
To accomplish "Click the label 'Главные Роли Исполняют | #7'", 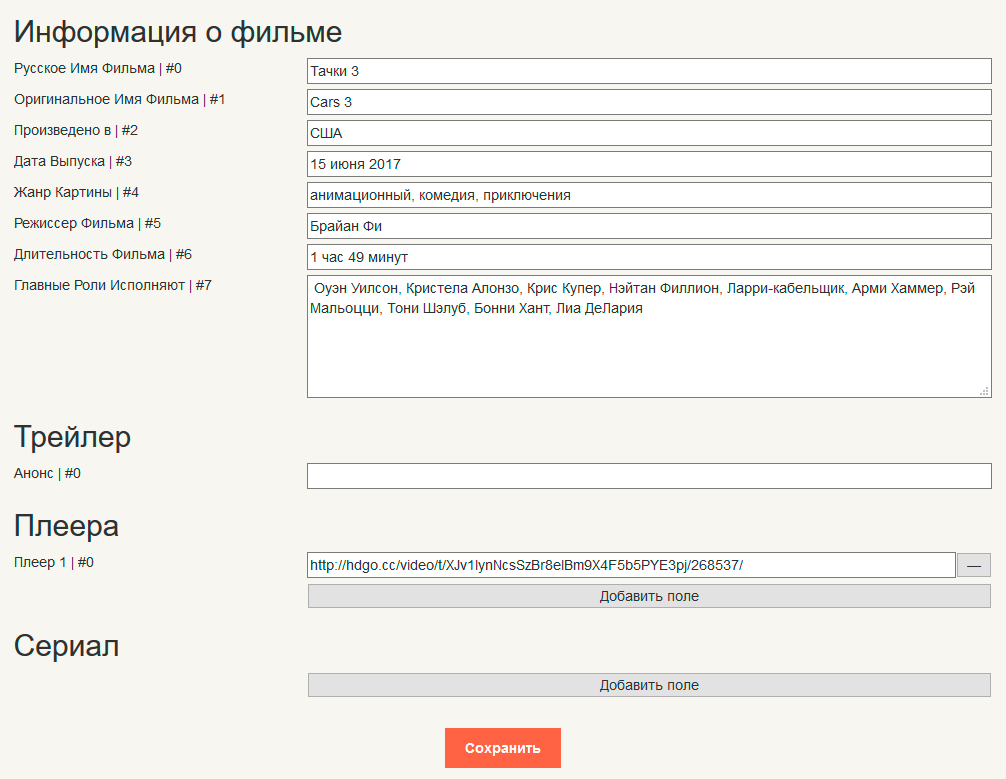I will pos(113,286).
